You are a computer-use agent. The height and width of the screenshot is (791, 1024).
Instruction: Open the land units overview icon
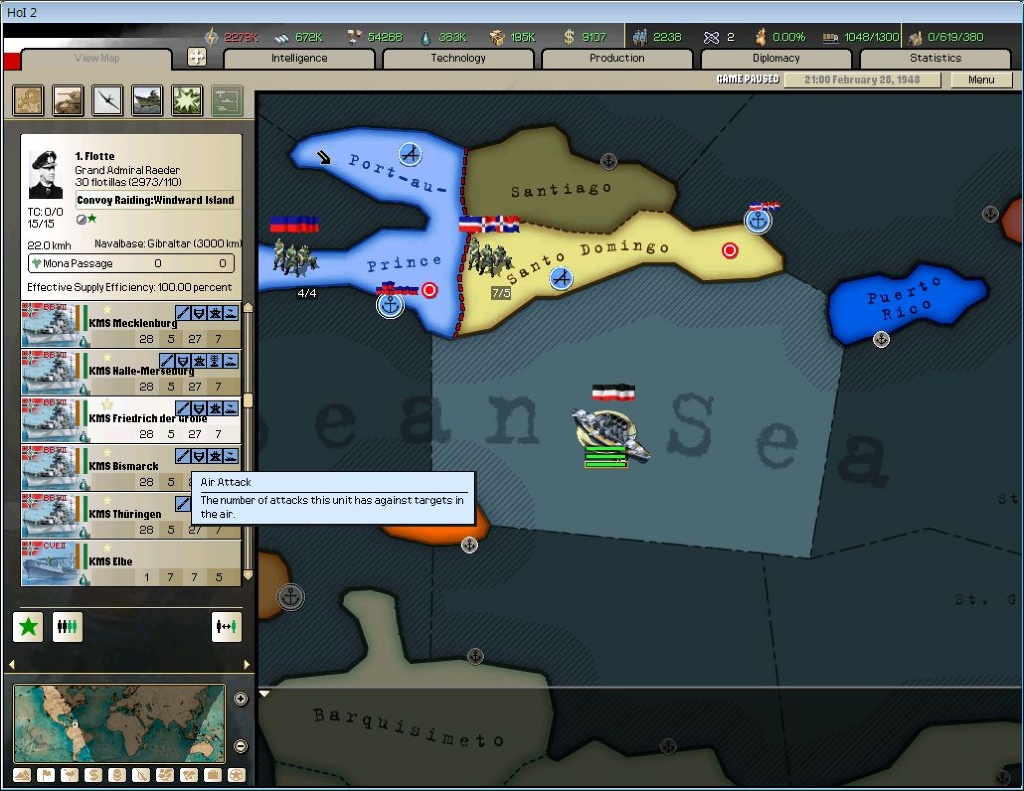[68, 101]
